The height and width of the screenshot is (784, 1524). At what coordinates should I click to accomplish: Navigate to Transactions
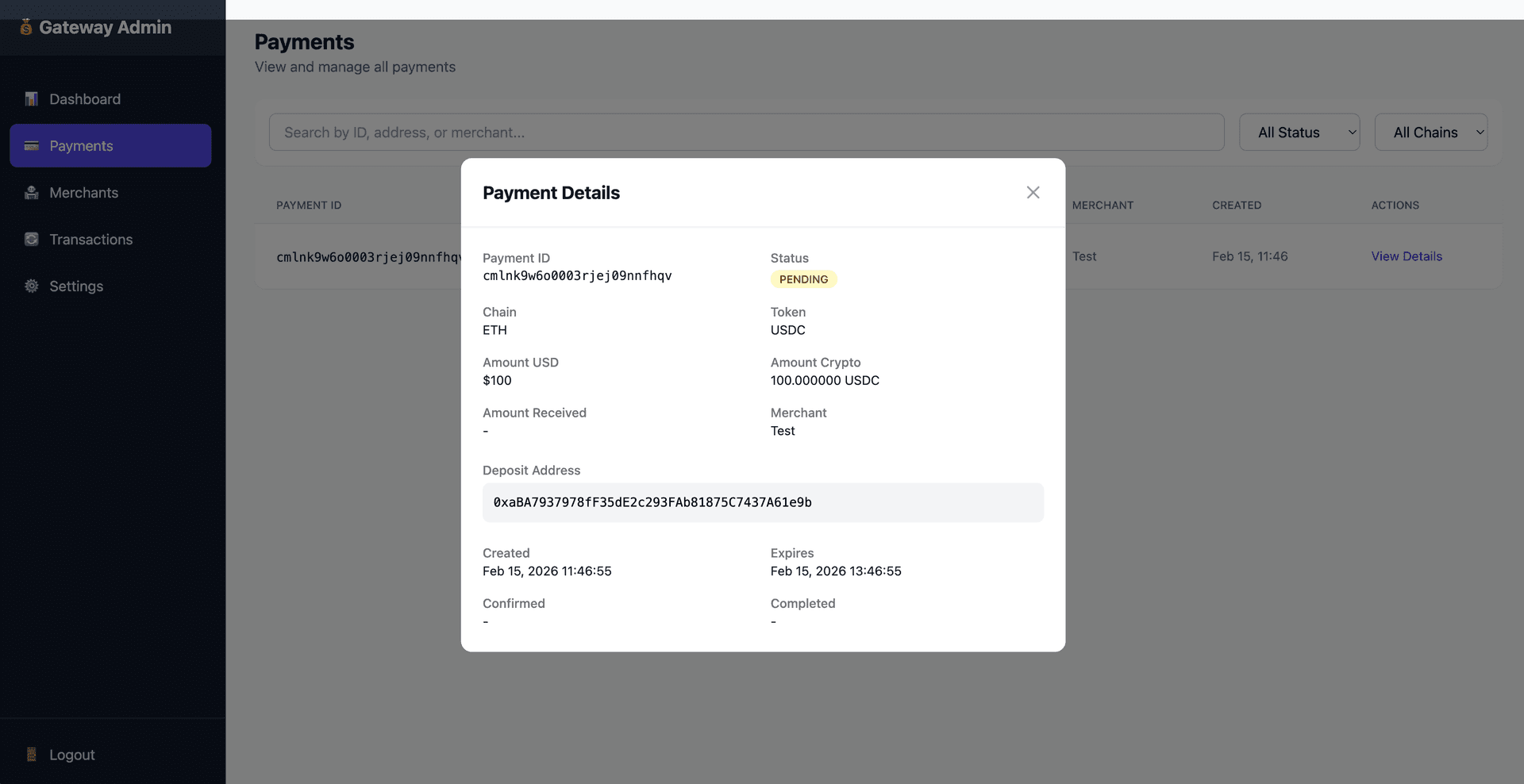coord(90,240)
